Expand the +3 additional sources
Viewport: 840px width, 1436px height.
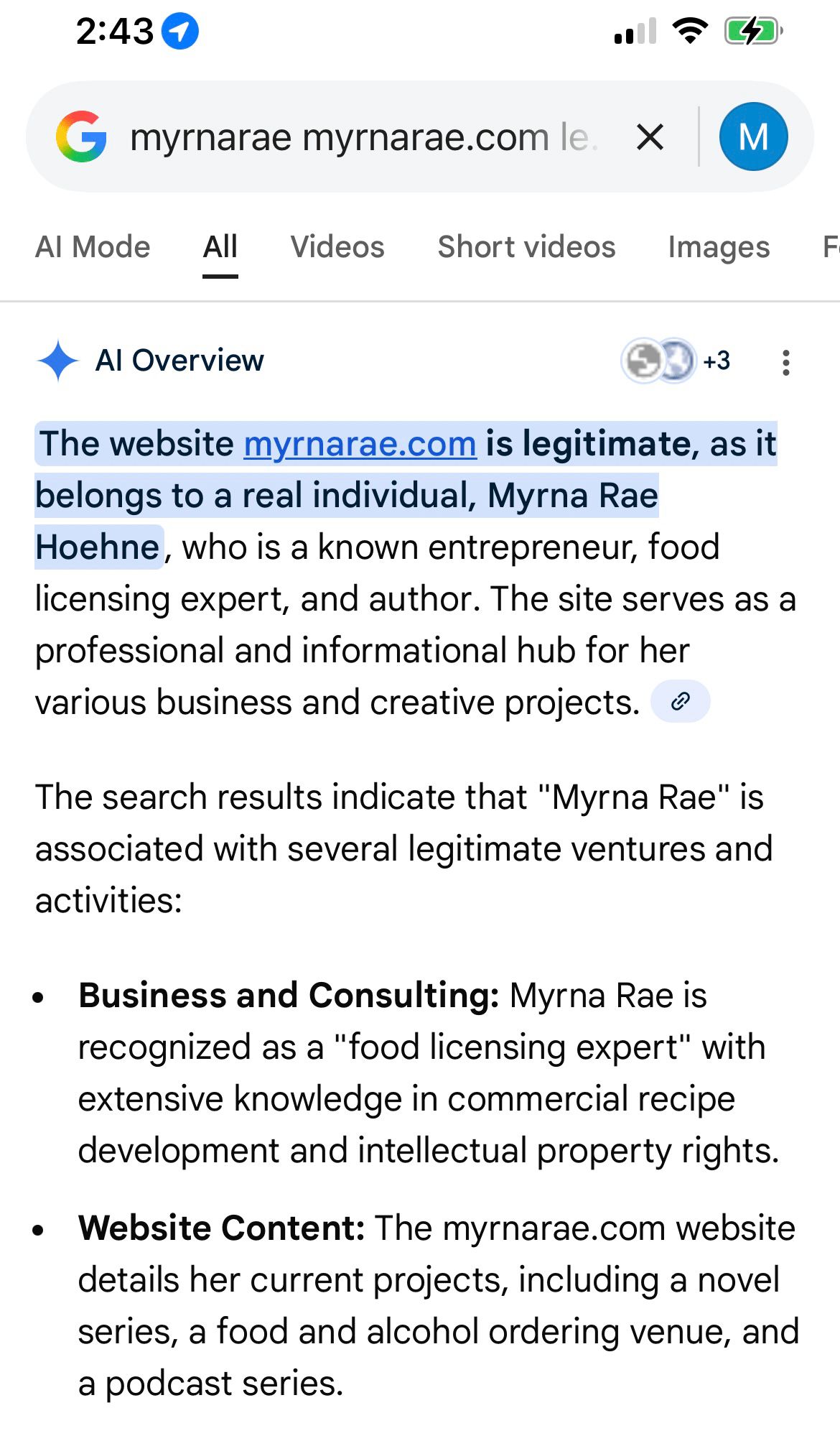tap(717, 361)
